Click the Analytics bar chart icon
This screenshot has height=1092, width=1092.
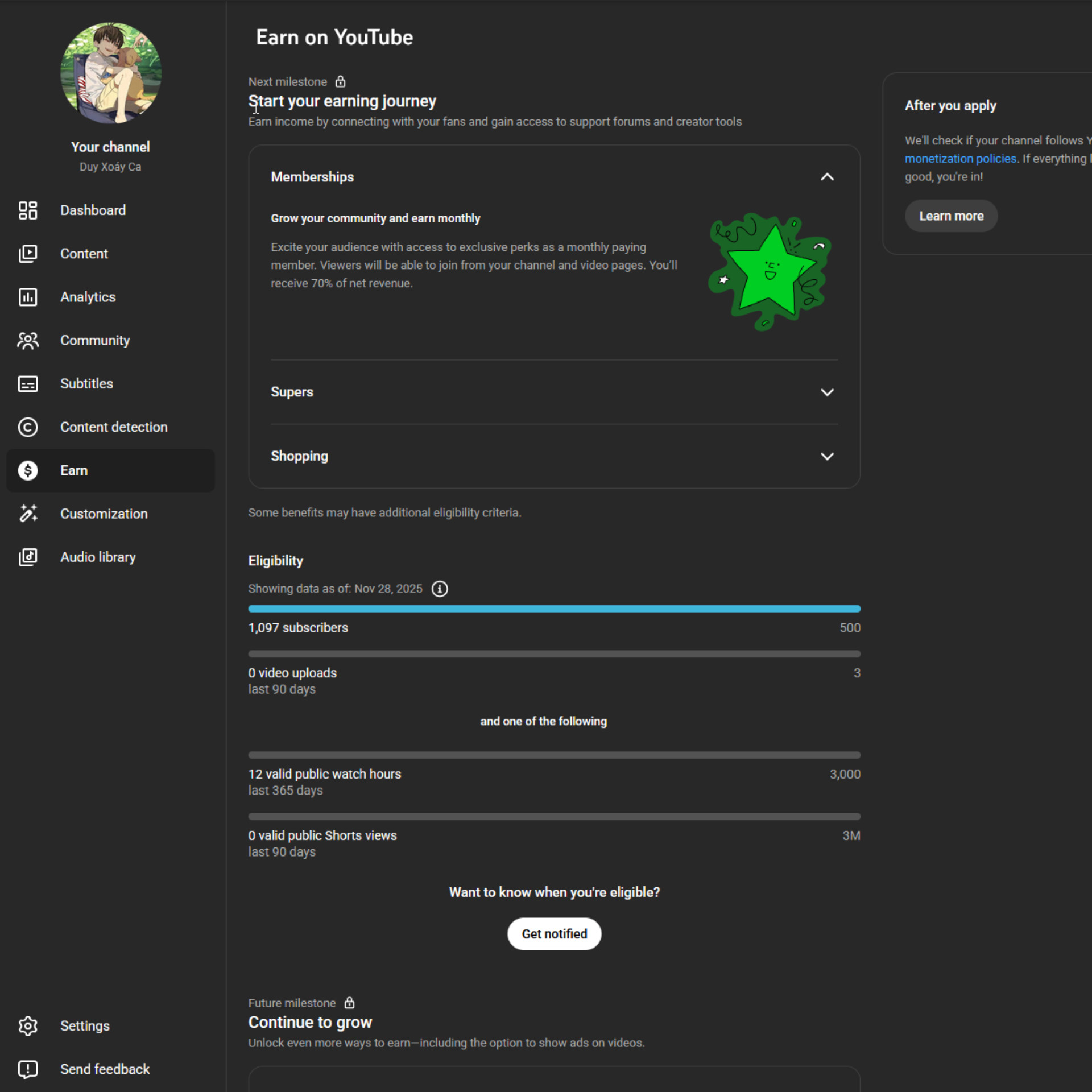pyautogui.click(x=27, y=297)
